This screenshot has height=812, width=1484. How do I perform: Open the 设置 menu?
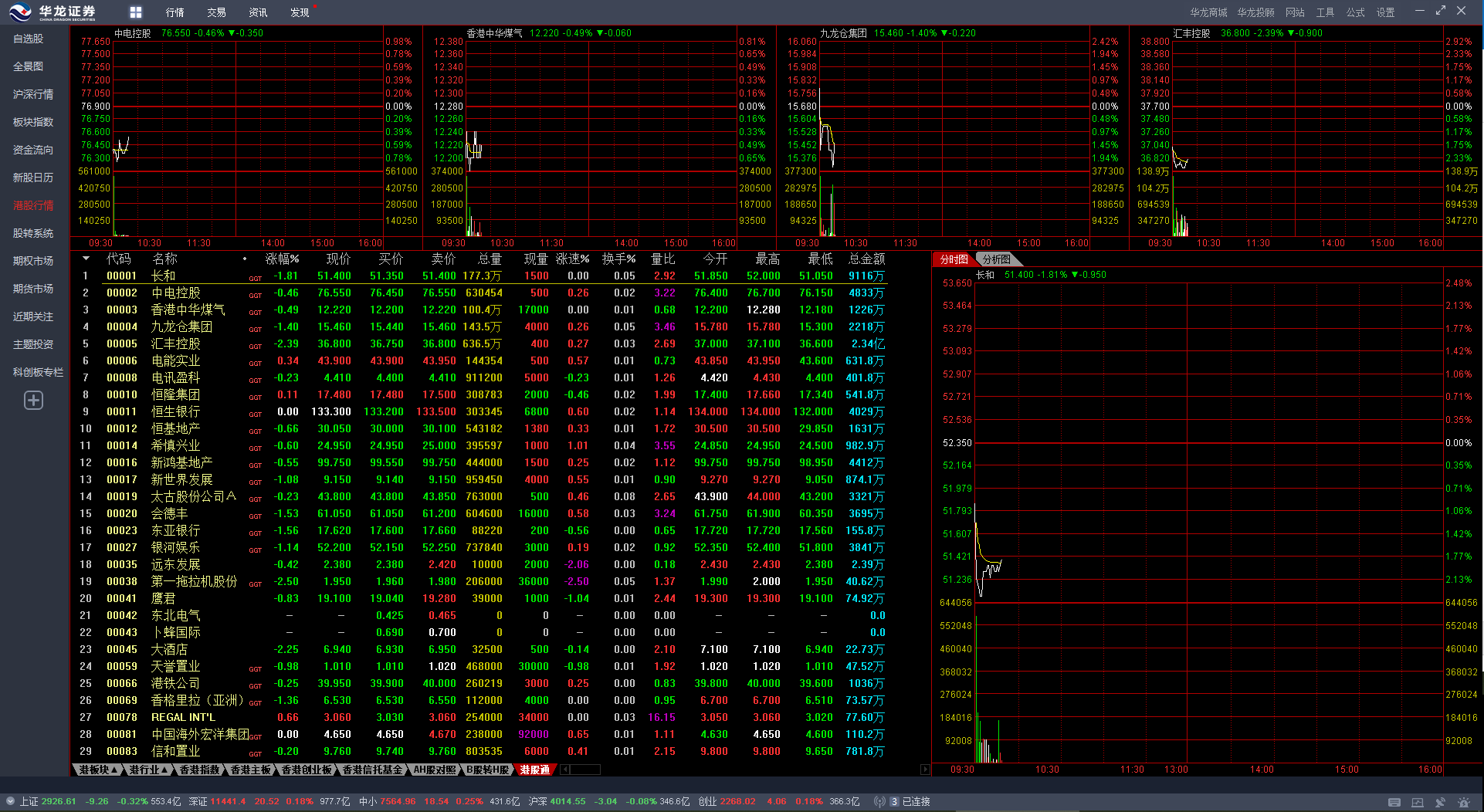[x=1385, y=12]
